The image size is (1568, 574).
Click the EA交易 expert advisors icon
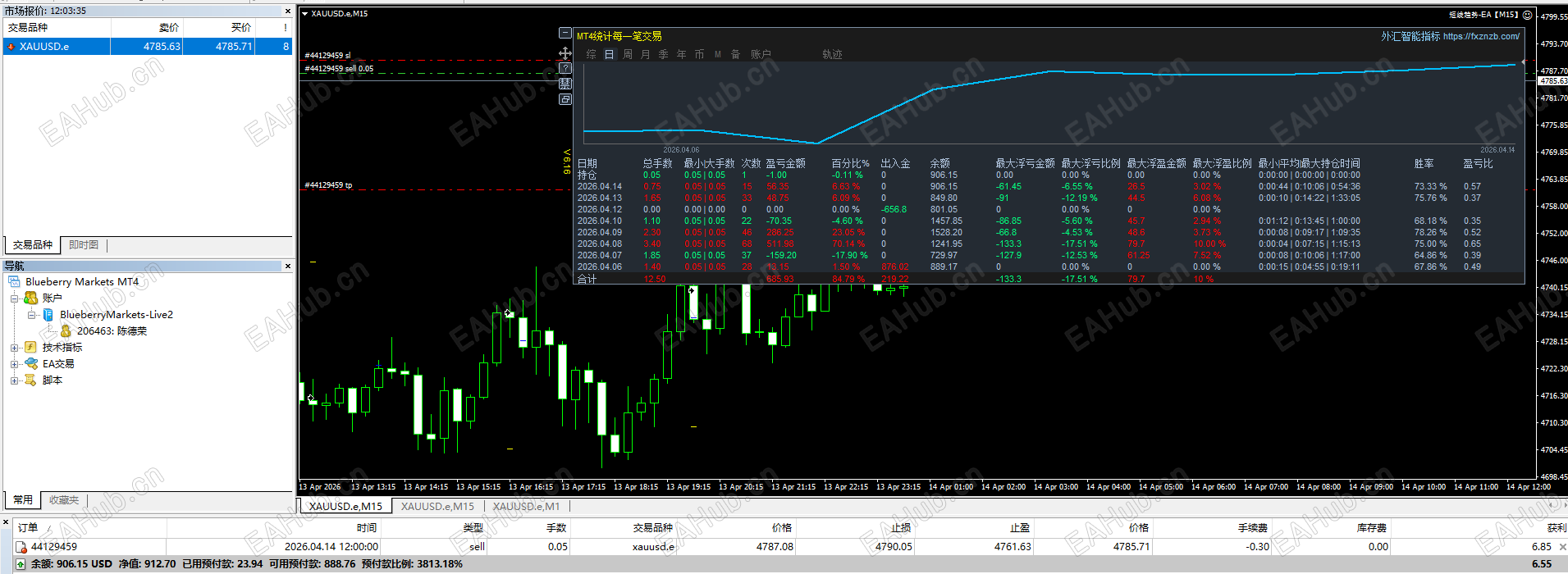31,363
